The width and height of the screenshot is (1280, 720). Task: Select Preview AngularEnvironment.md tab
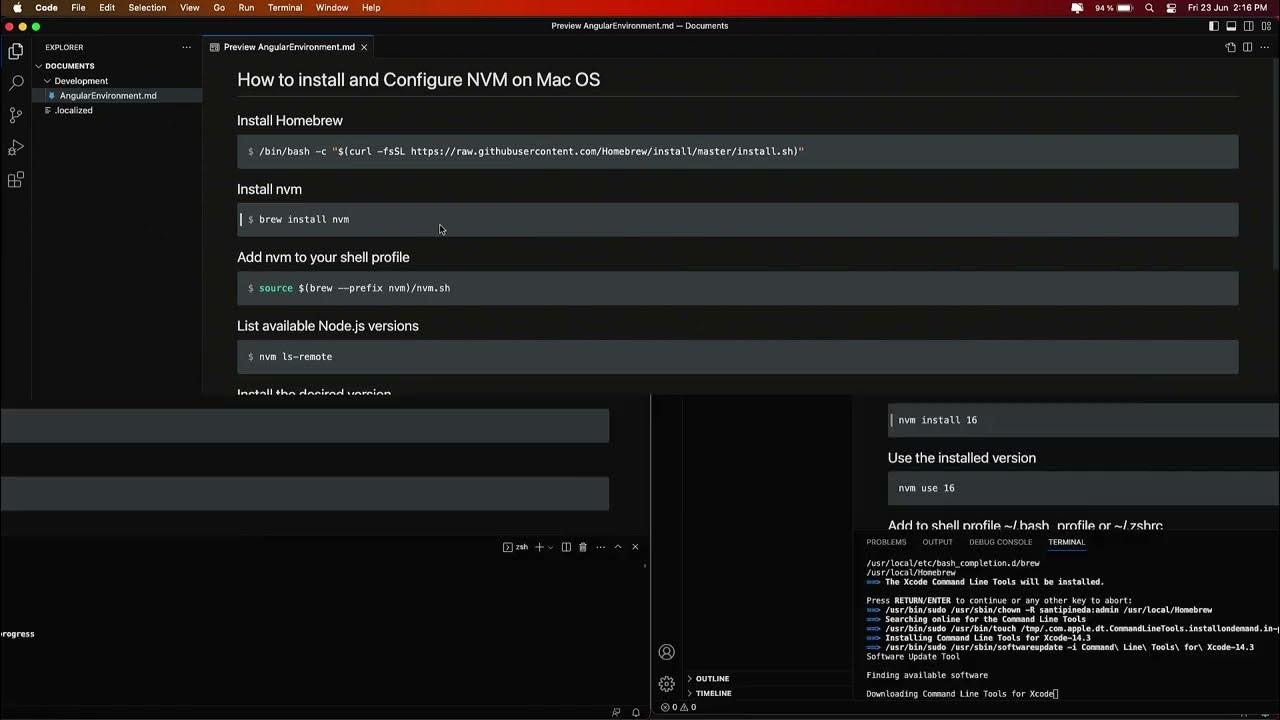point(289,47)
